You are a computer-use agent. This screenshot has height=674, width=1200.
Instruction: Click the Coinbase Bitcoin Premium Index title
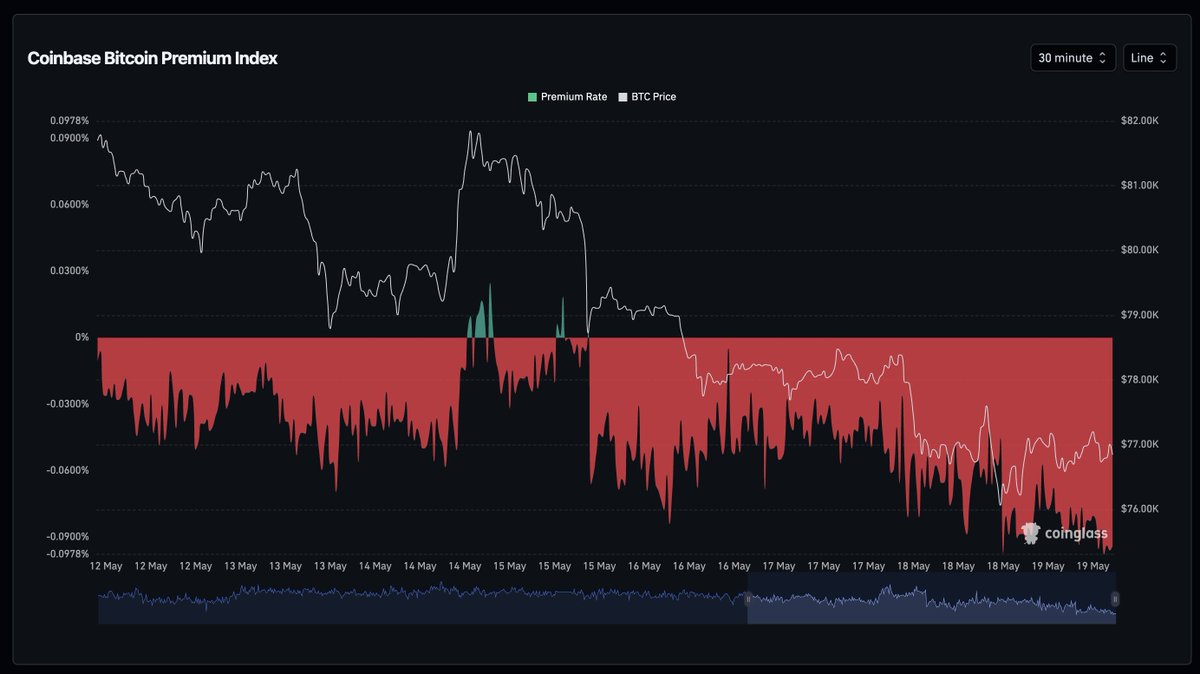click(152, 58)
